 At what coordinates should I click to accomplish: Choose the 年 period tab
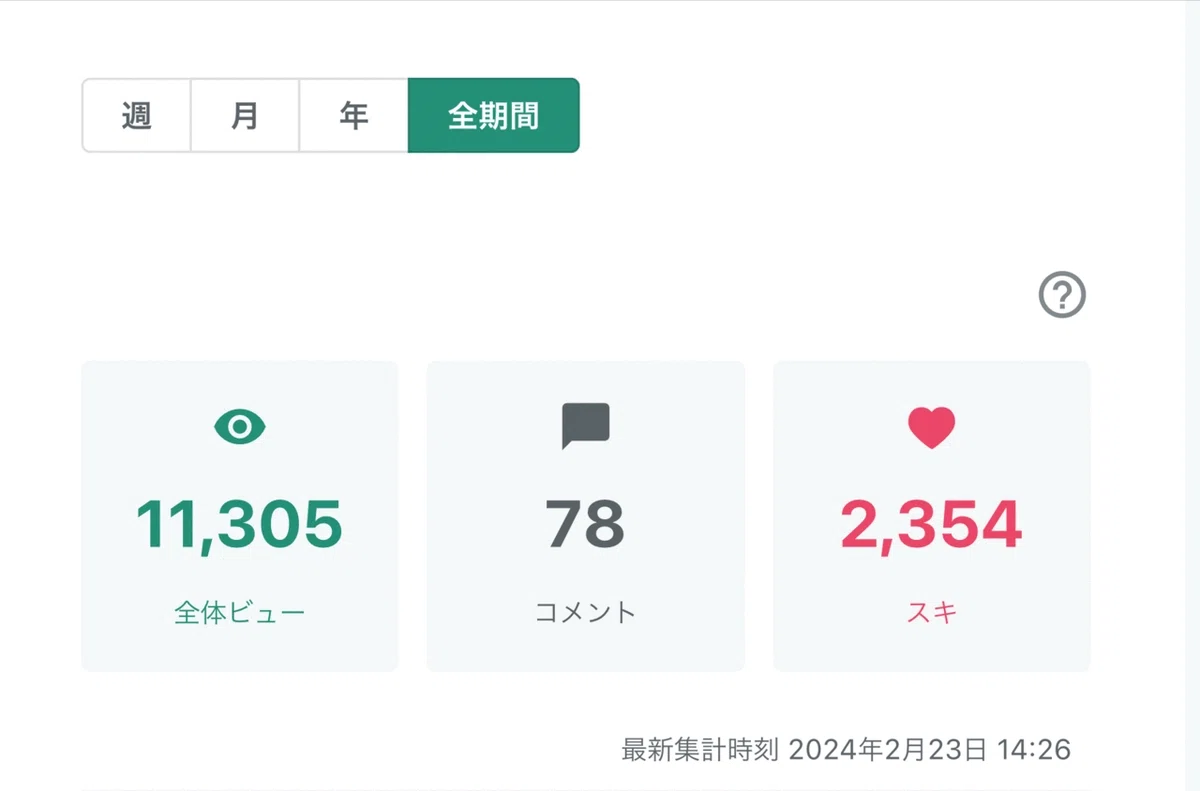[x=354, y=115]
